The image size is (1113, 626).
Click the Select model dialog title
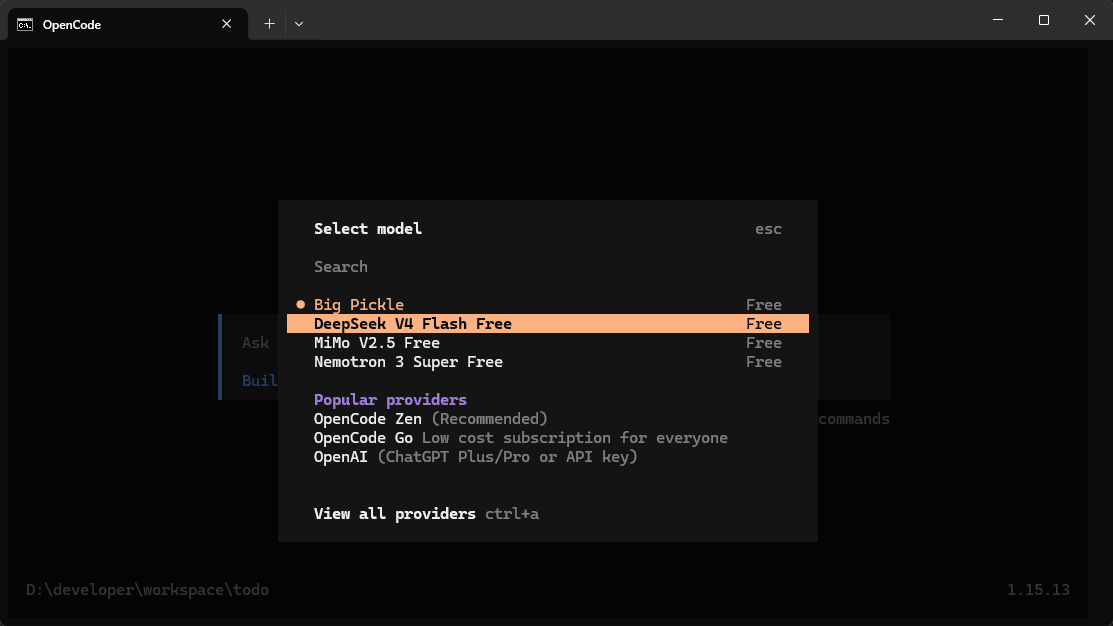(368, 229)
